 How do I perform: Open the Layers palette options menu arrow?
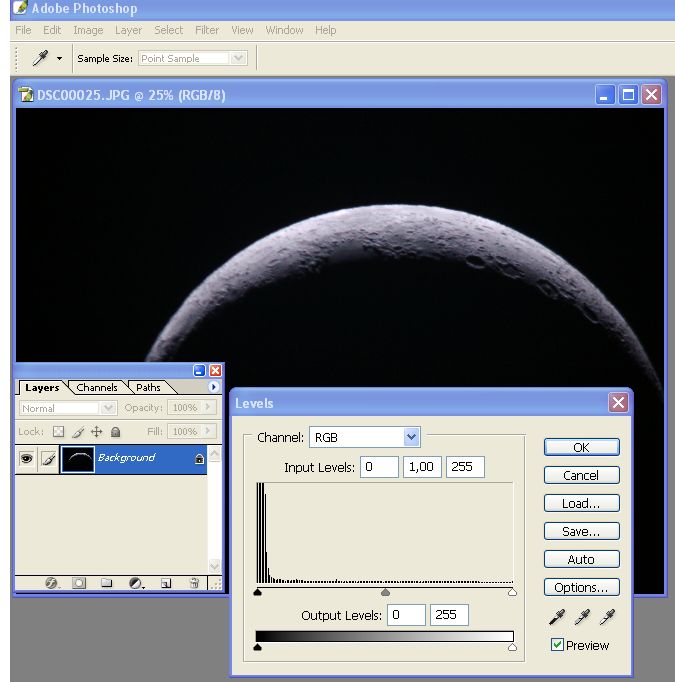tap(213, 387)
